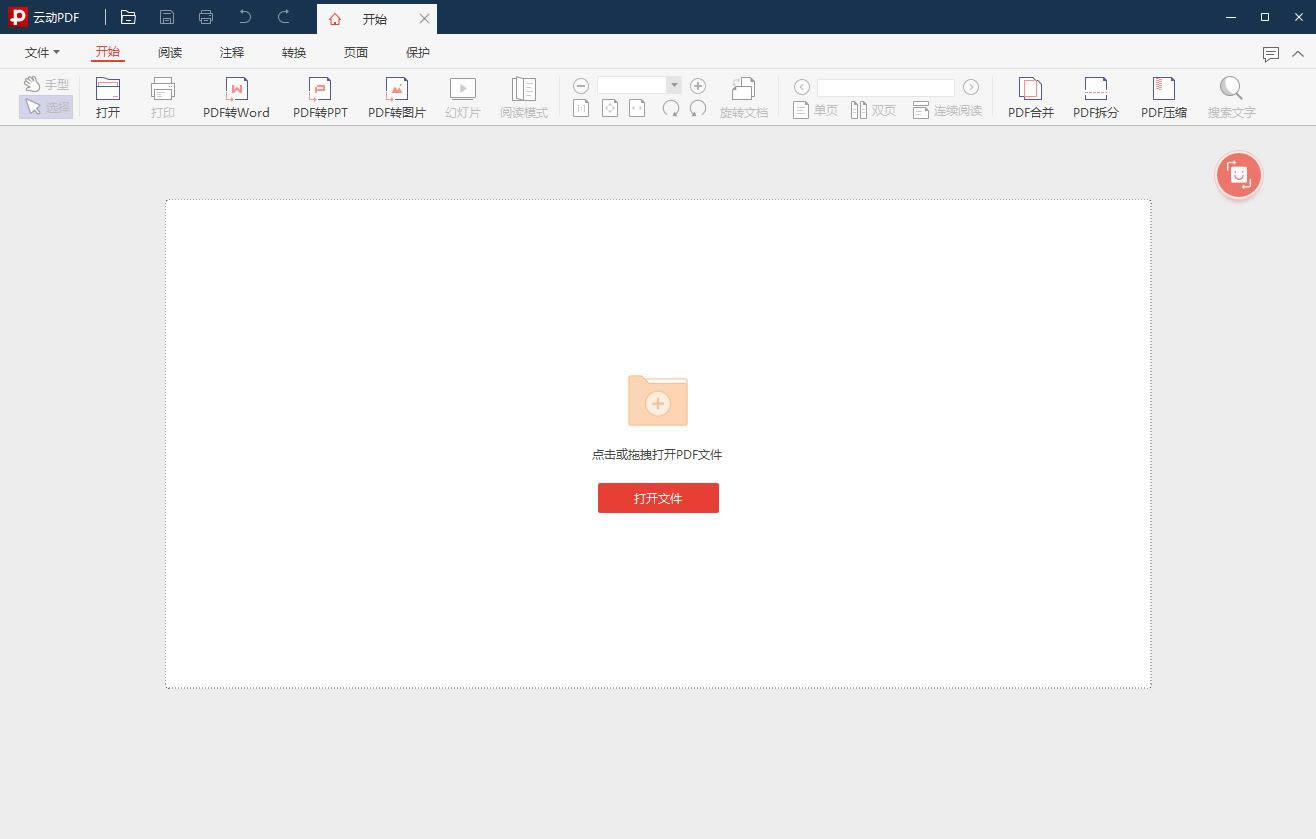Click the red 打开文件 button
This screenshot has height=839, width=1316.
click(658, 498)
